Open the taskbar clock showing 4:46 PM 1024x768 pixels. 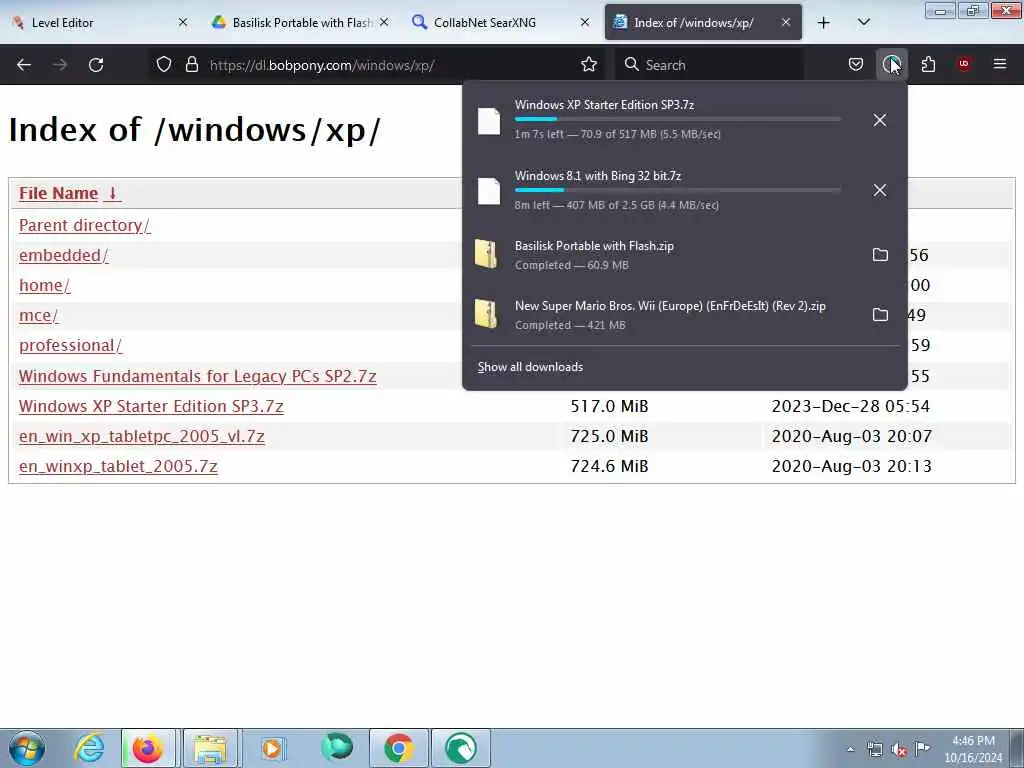tap(973, 749)
